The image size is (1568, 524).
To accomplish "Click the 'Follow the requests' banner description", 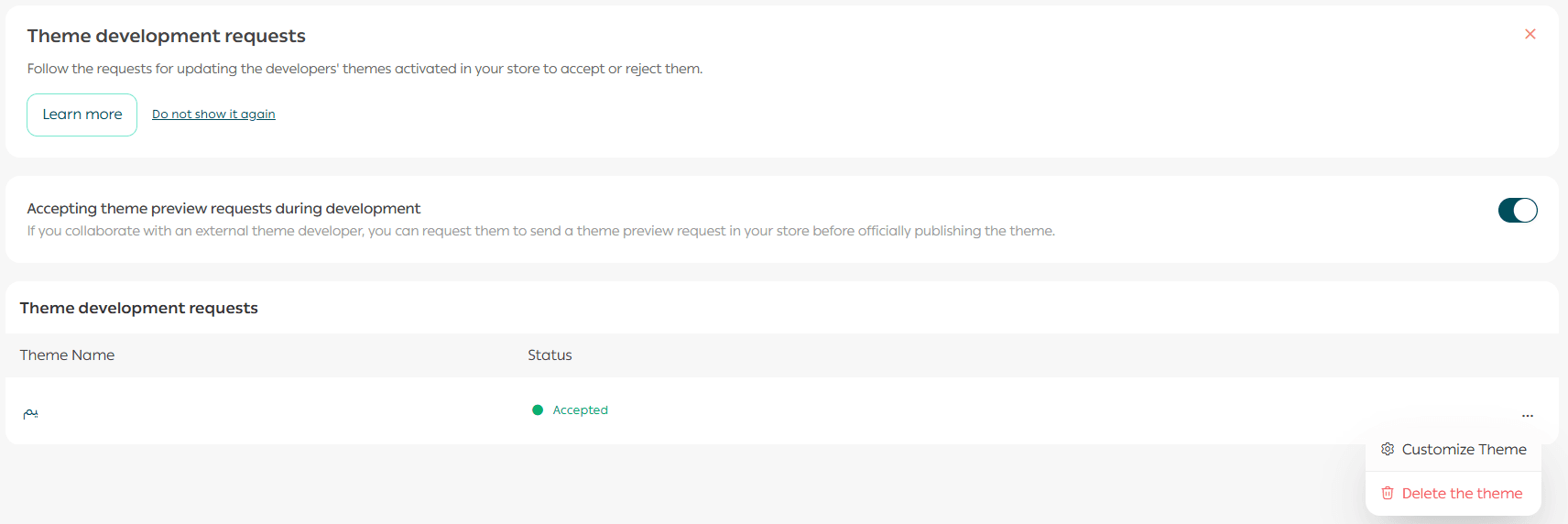I will (365, 70).
